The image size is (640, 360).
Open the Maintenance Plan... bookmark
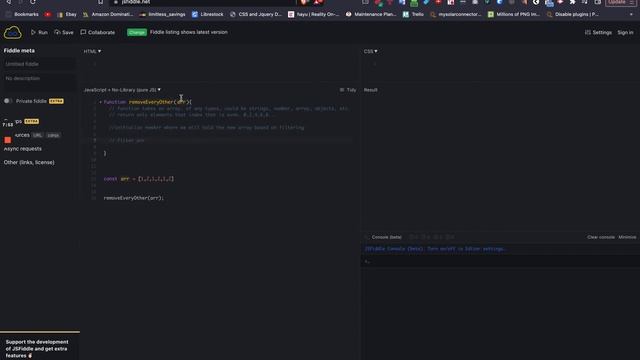[x=371, y=14]
